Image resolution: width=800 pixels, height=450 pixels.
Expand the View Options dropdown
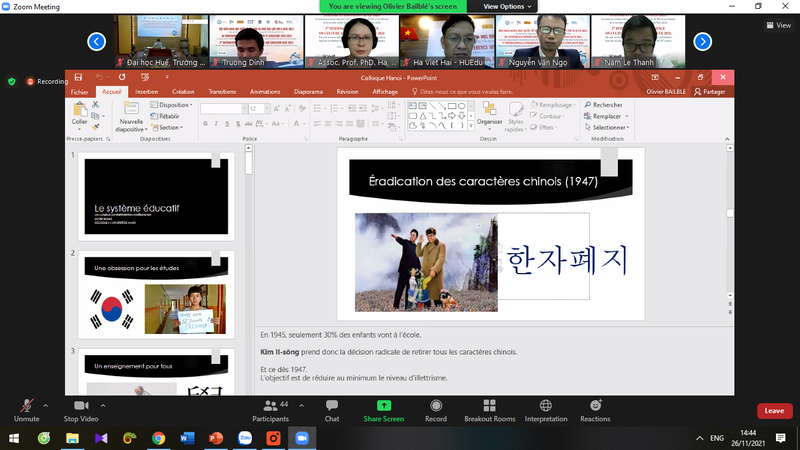click(508, 6)
